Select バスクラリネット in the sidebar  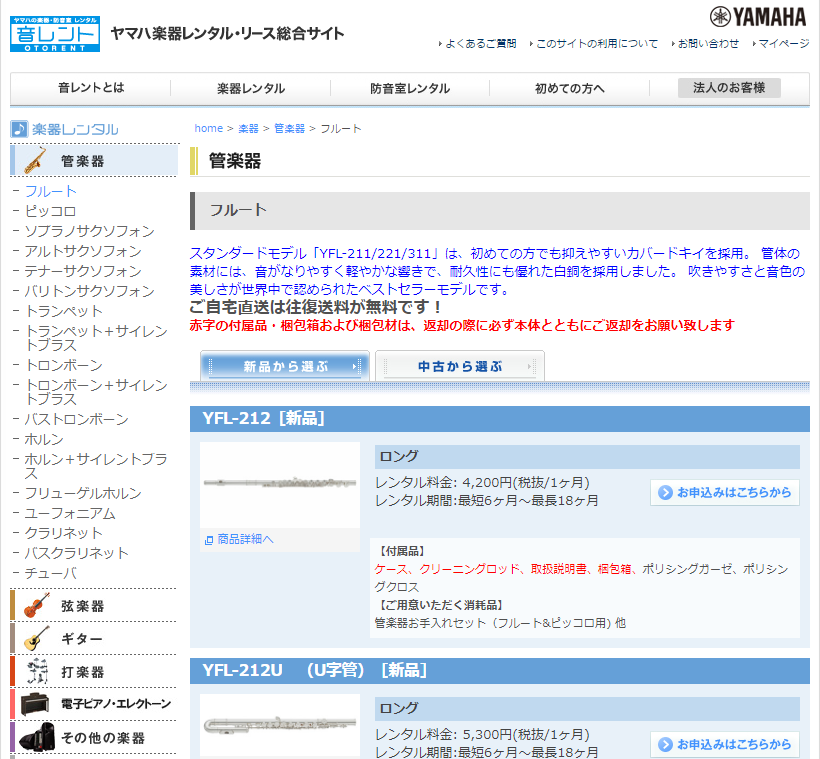point(76,553)
